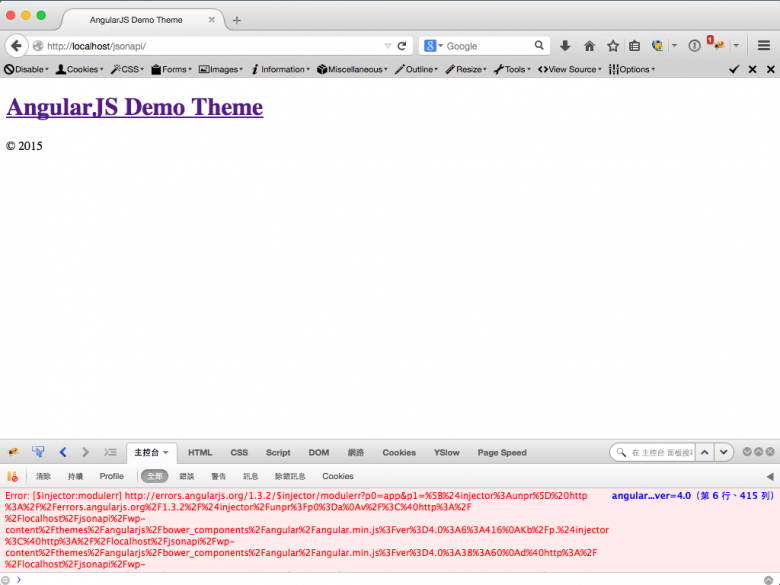Open the CSS menu in Web Developer toolbar
780x585 pixels.
[127, 70]
